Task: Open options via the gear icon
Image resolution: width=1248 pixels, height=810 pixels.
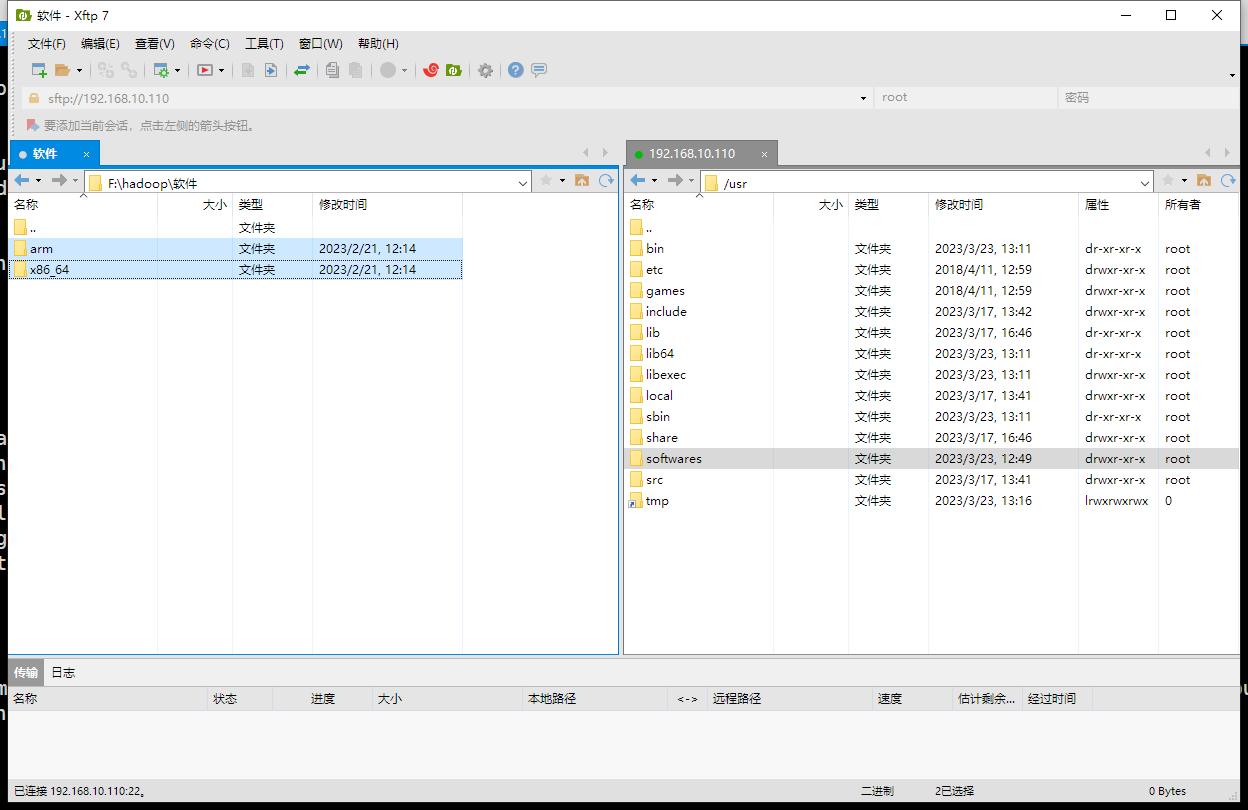Action: point(485,70)
